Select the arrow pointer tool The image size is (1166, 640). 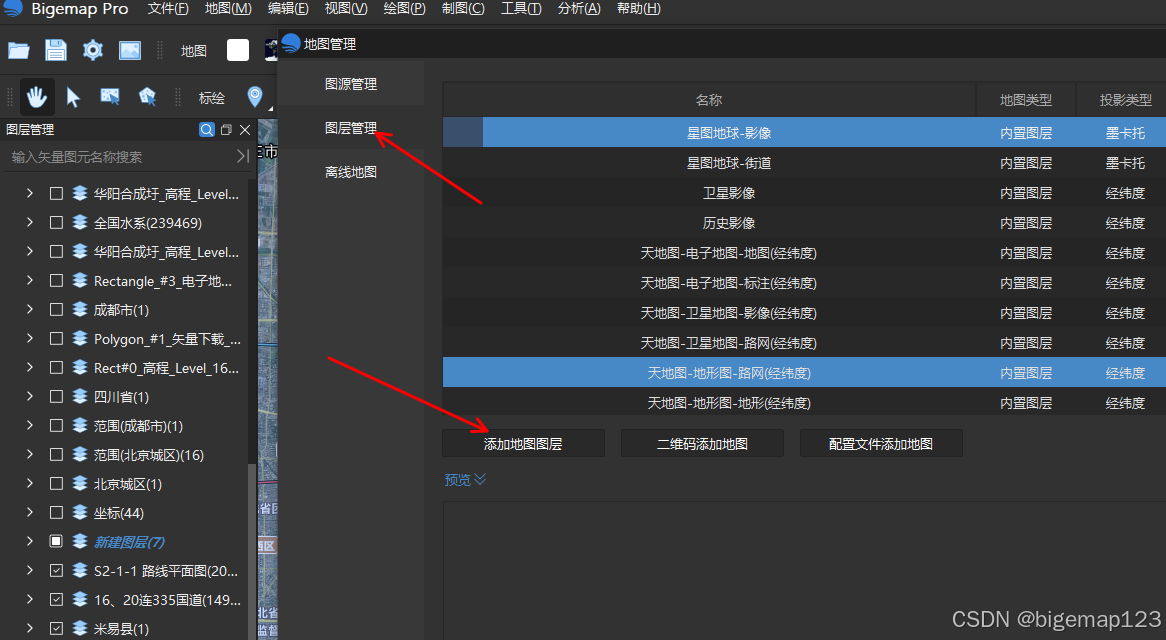[73, 97]
